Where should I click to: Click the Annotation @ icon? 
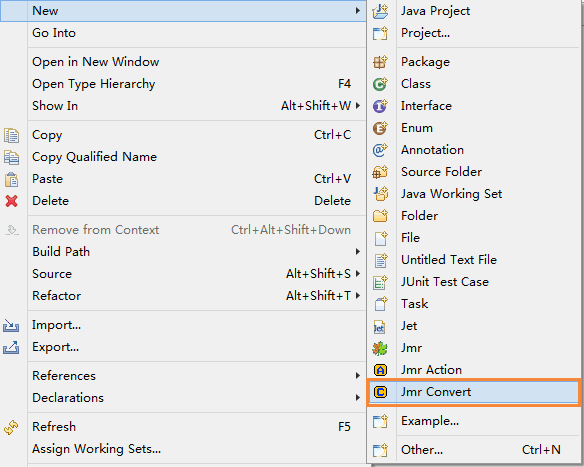coord(380,150)
